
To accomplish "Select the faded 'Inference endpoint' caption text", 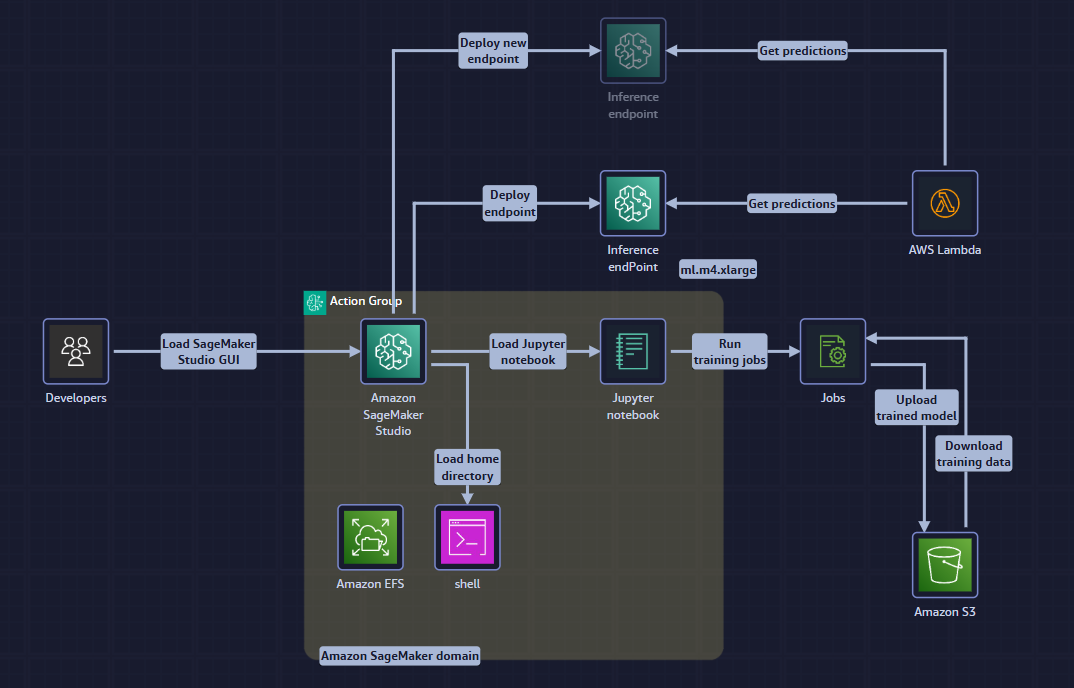I will pos(633,106).
